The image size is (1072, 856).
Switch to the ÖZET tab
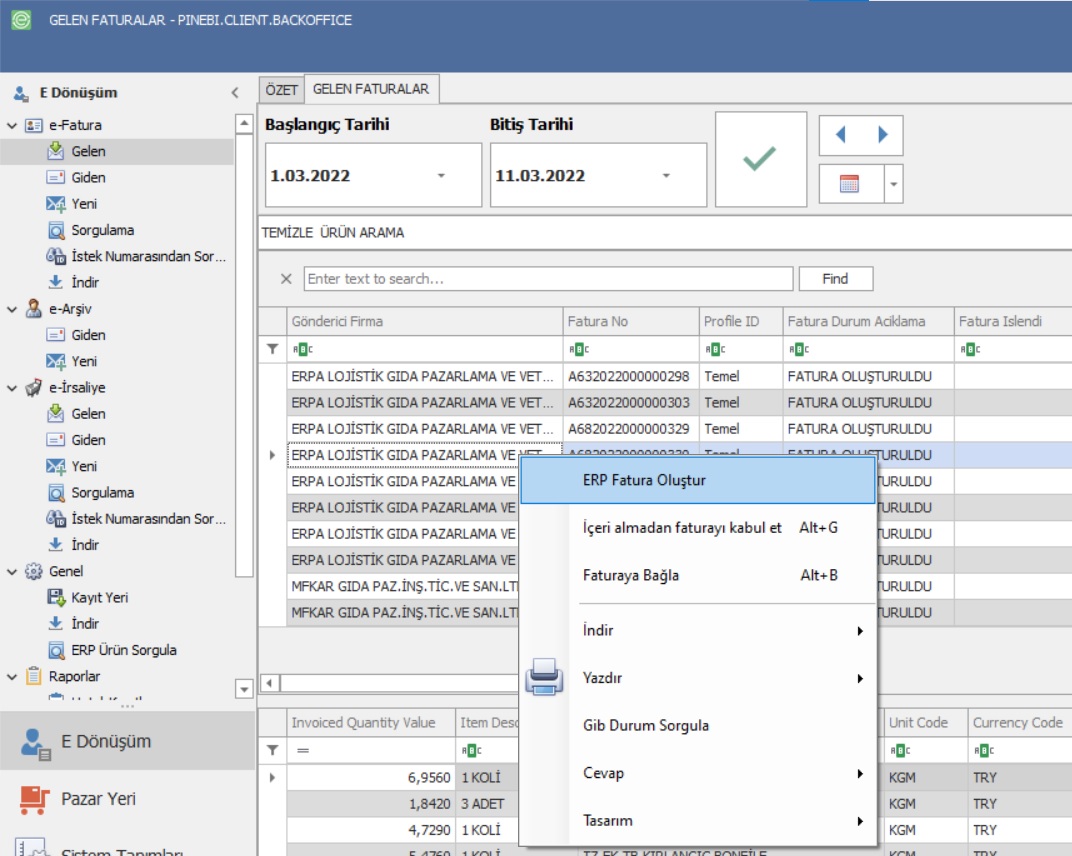click(281, 89)
